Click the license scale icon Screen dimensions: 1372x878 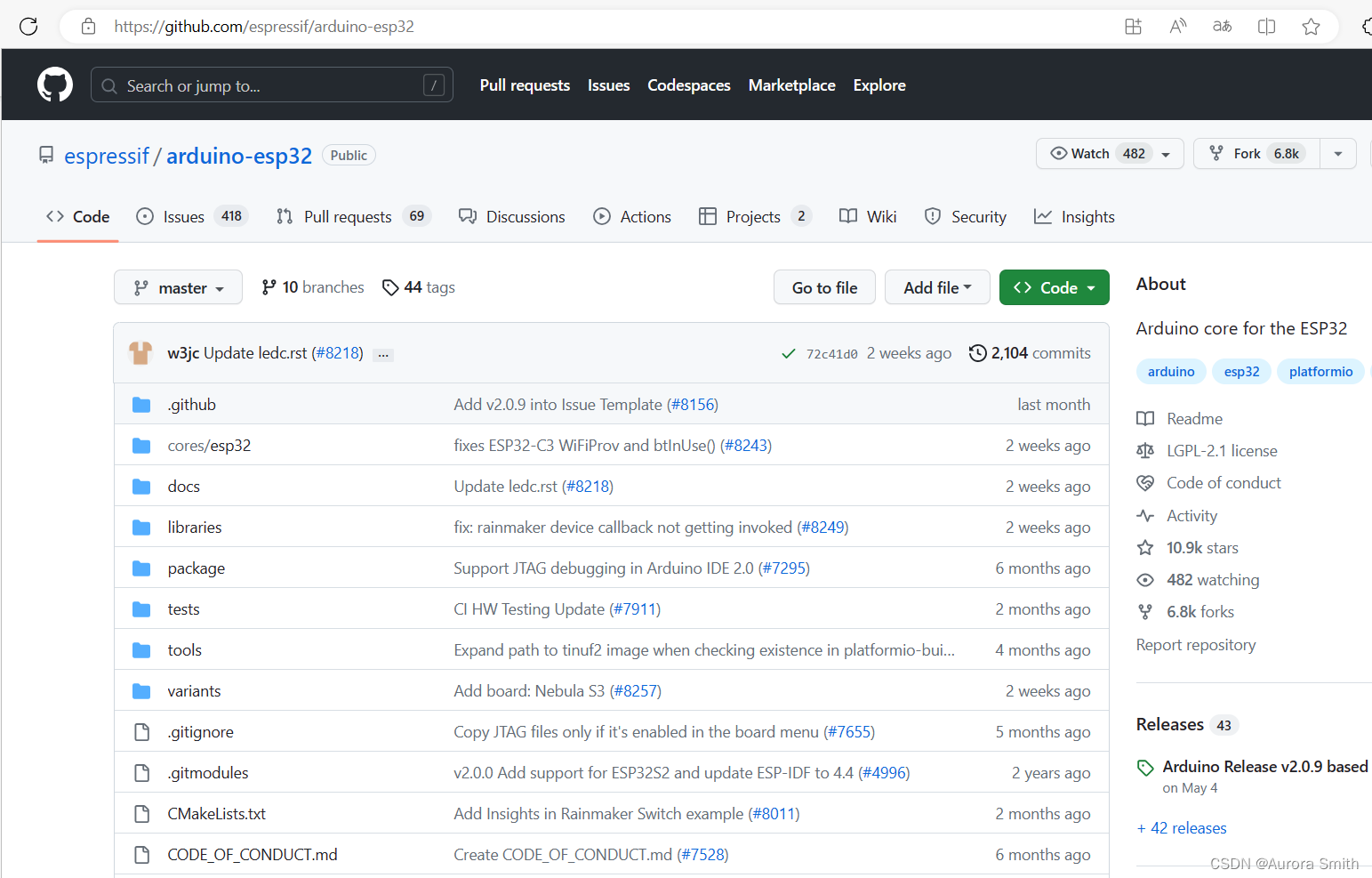pos(1145,451)
